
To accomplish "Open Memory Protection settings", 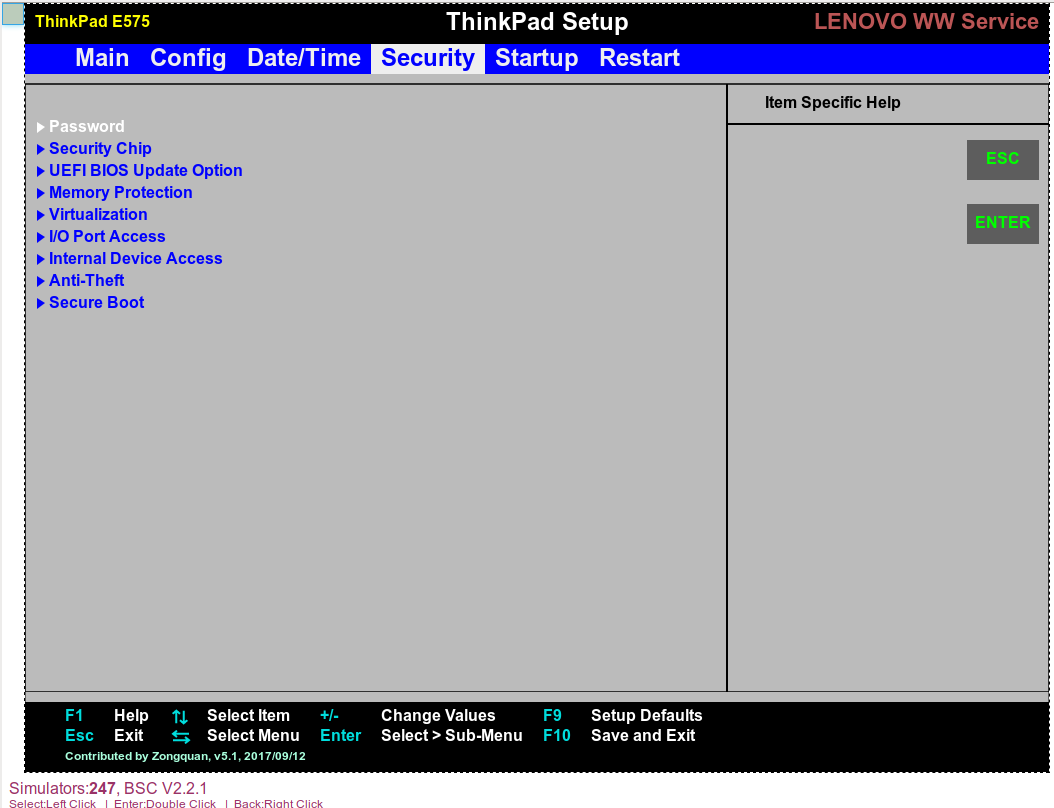I will [120, 193].
